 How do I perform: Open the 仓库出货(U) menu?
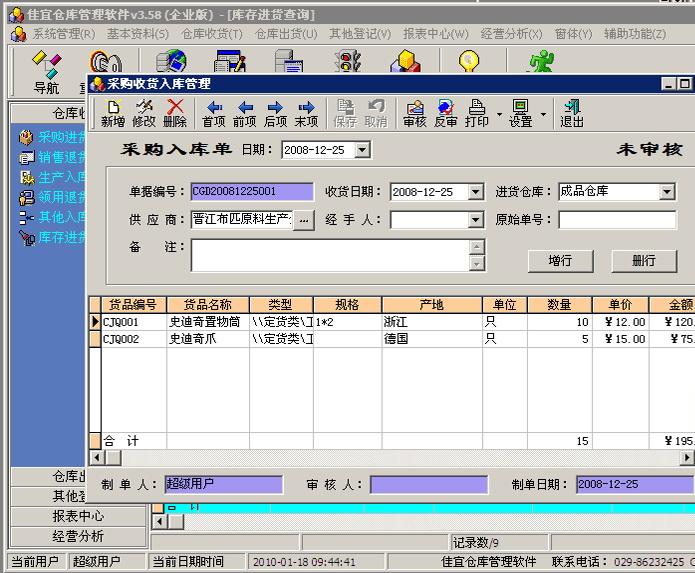286,34
